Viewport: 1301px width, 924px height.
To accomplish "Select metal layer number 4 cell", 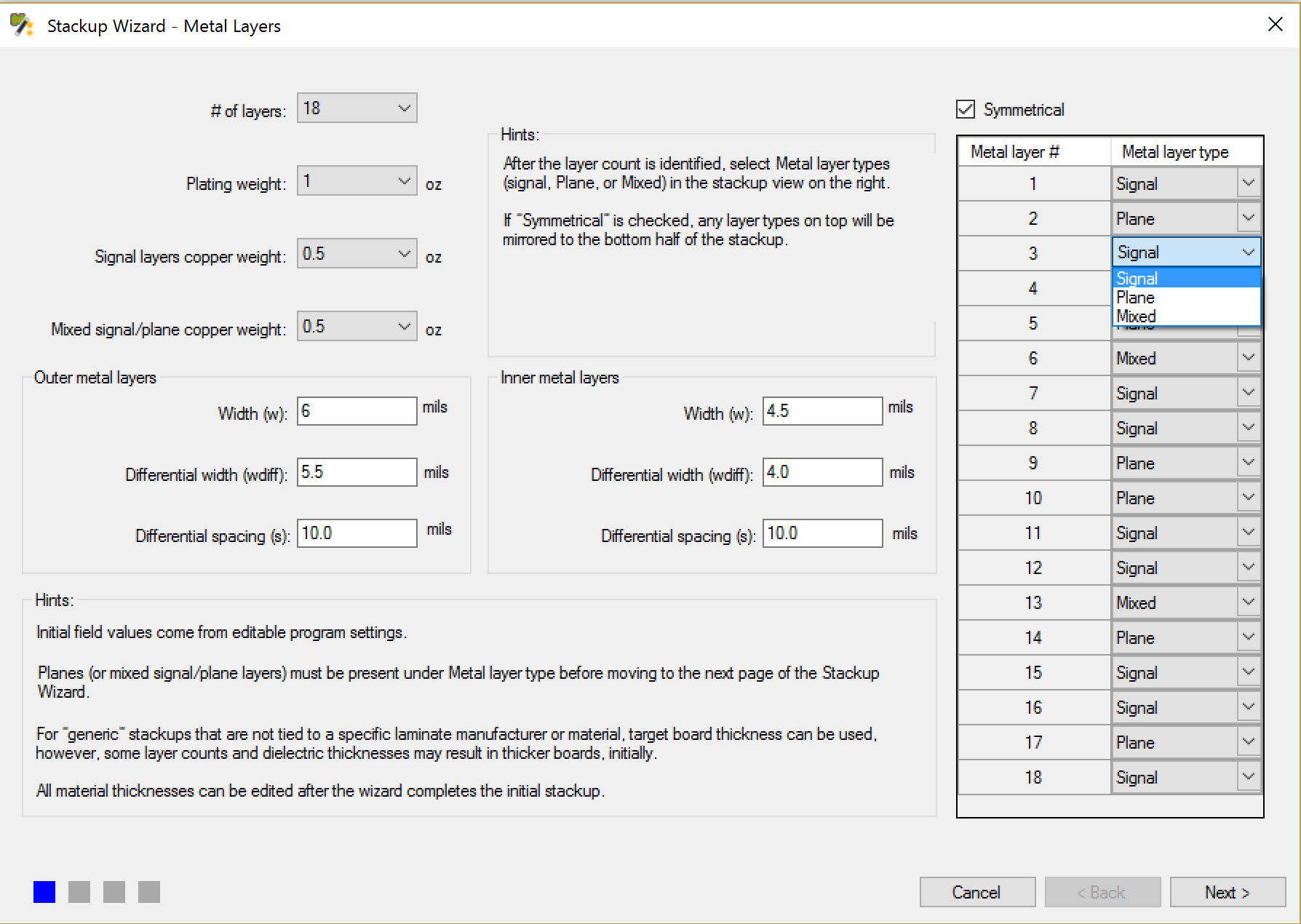I will pyautogui.click(x=1034, y=288).
